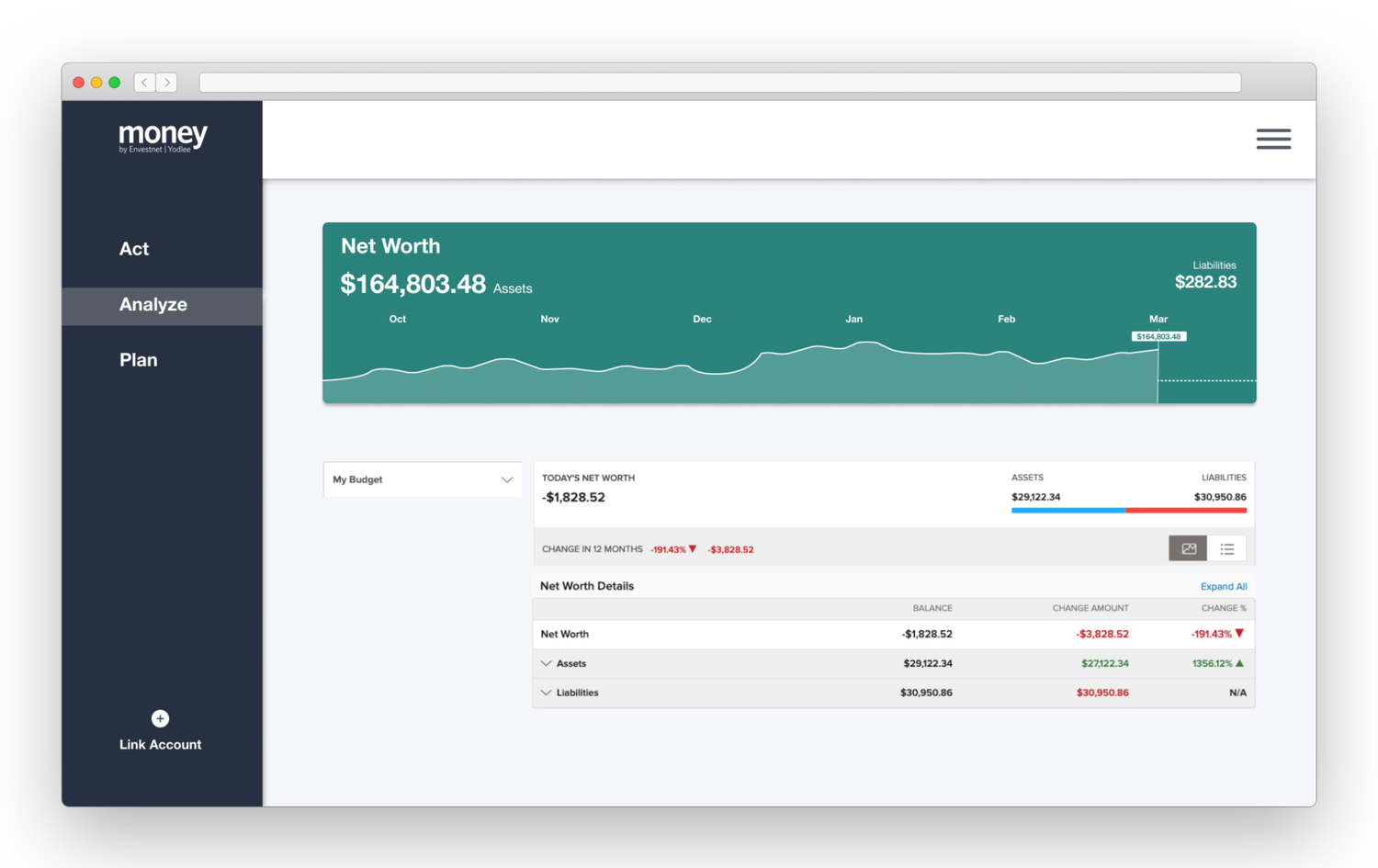Viewport: 1378px width, 868px height.
Task: Switch to list view icon
Action: [1227, 548]
